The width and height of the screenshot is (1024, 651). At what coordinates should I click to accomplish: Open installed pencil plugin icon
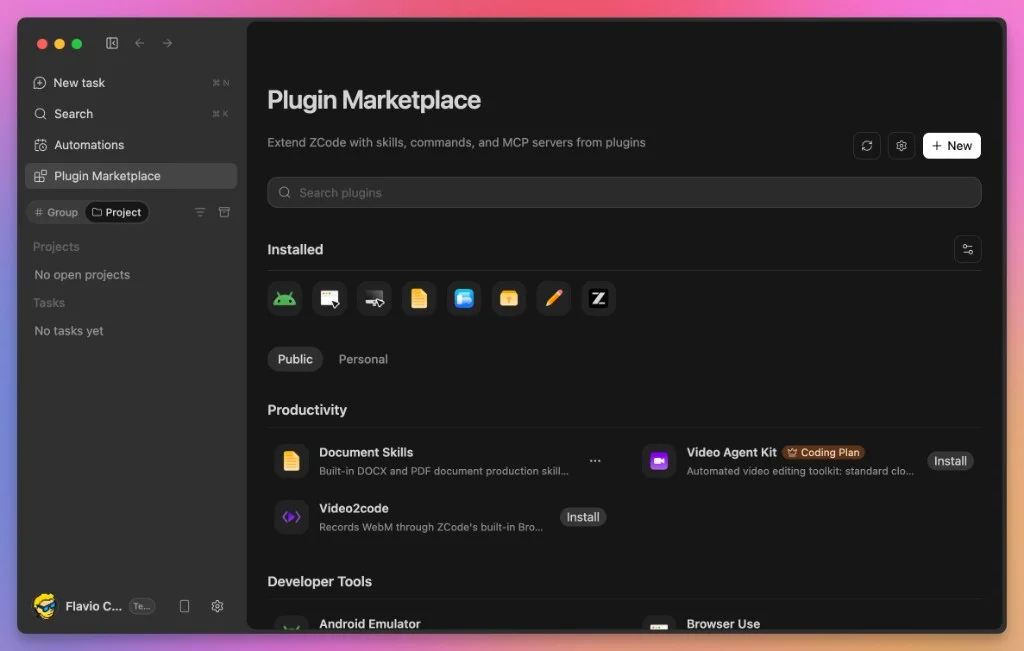tap(554, 298)
